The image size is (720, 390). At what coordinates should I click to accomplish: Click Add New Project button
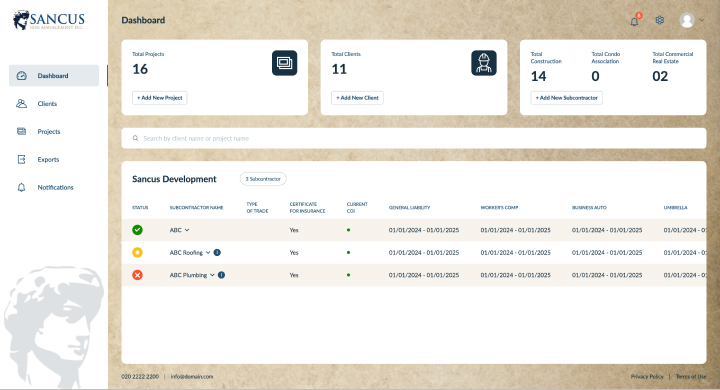point(160,98)
